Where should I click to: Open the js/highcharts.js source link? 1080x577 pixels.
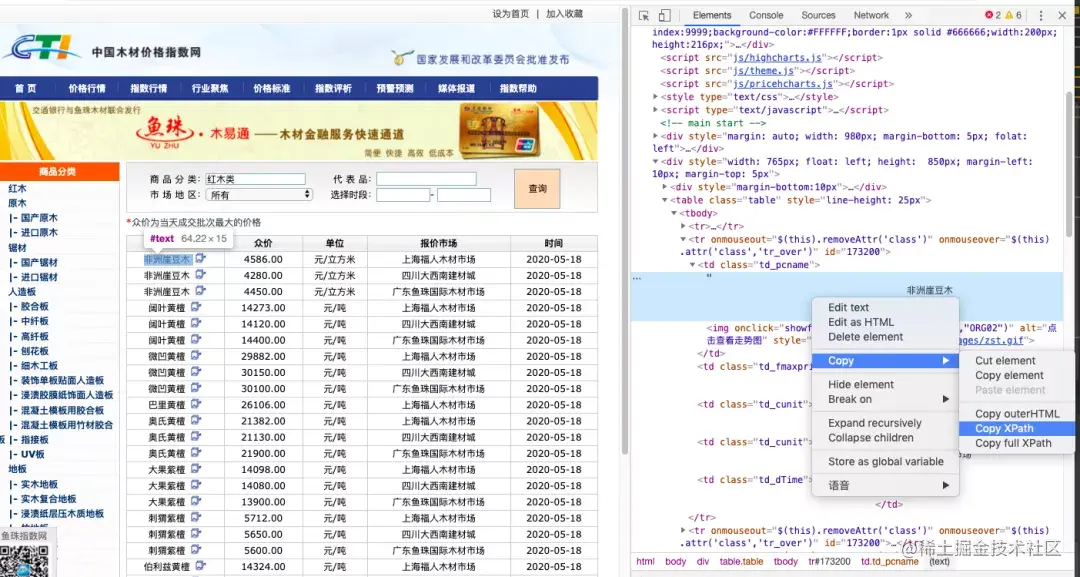coord(777,58)
